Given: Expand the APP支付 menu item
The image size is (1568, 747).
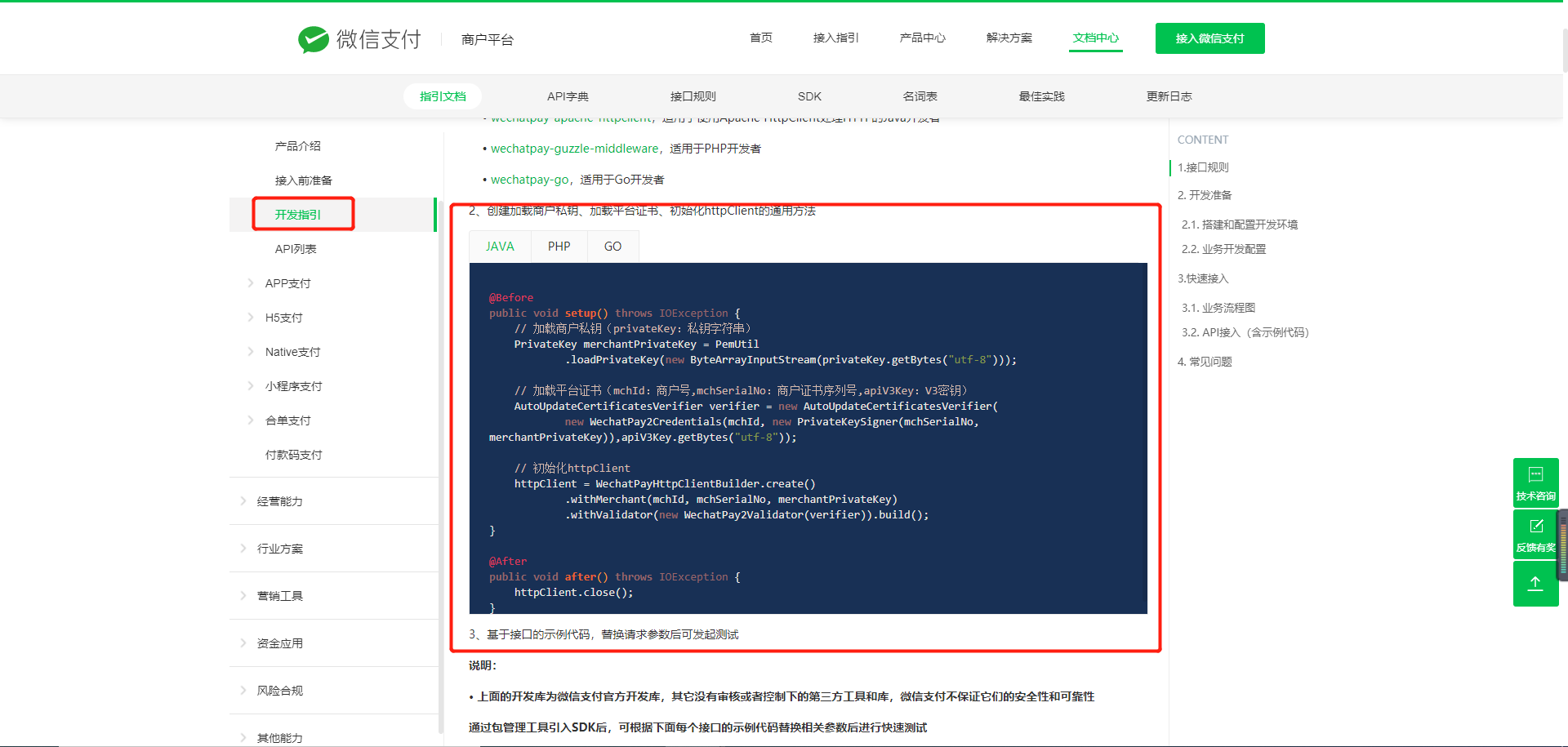Looking at the screenshot, I should tap(287, 283).
